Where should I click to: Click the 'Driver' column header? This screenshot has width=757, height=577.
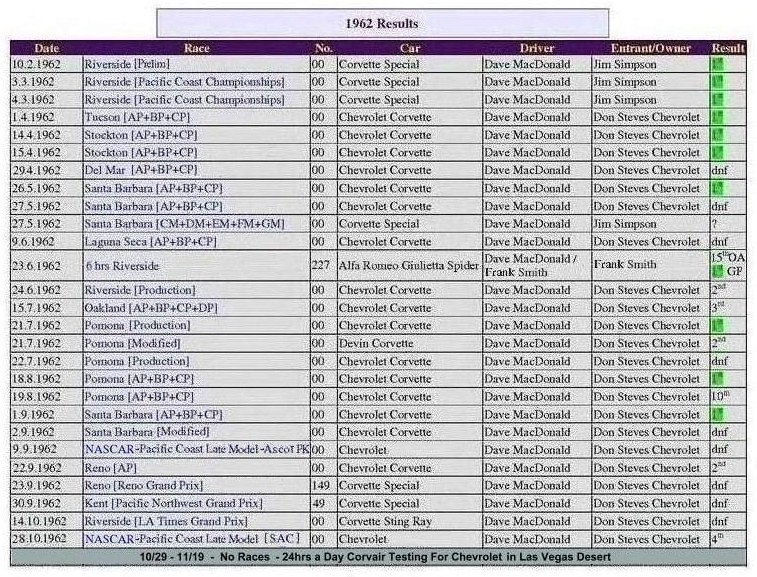pos(536,48)
